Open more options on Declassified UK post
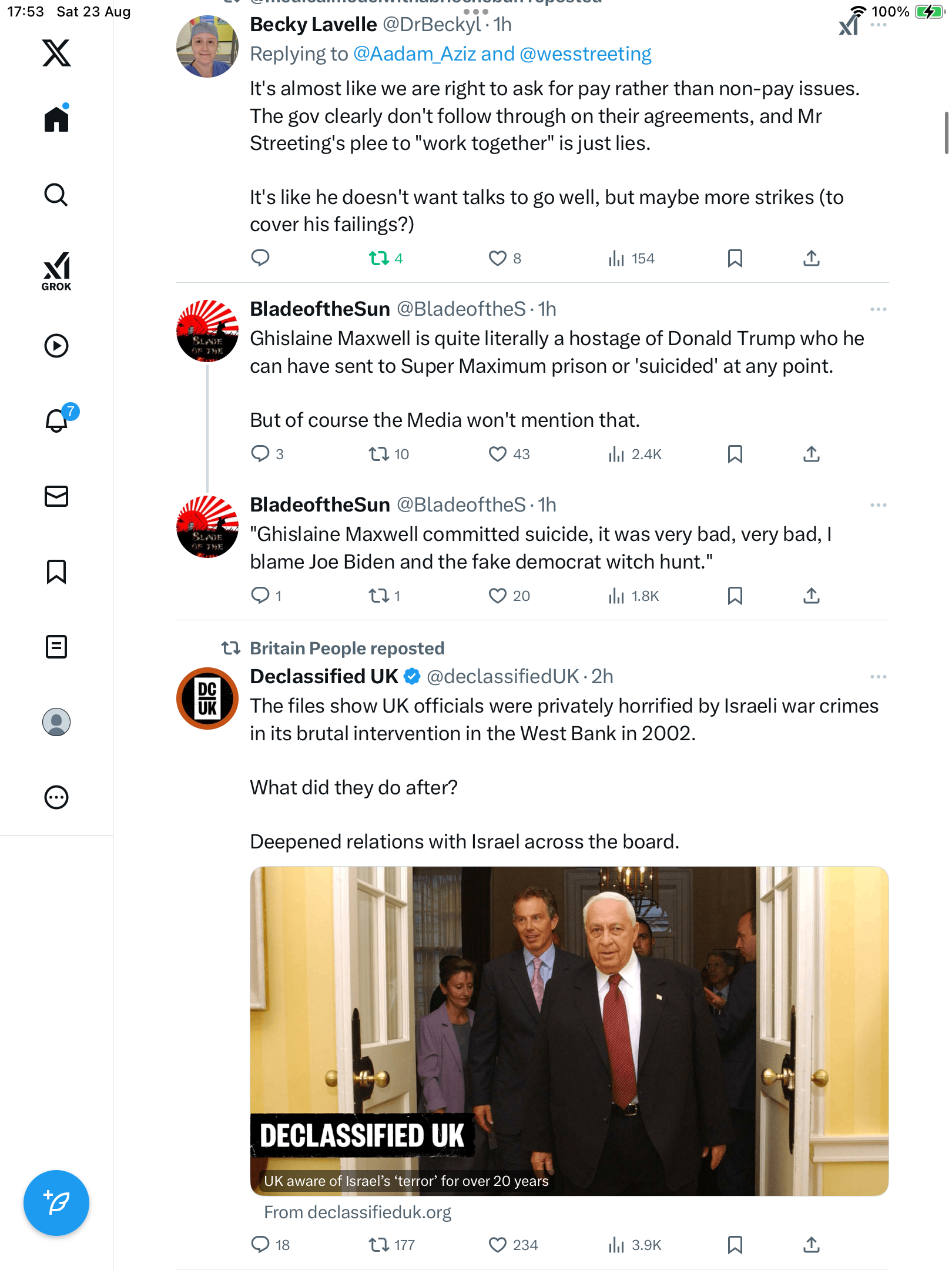 (878, 677)
